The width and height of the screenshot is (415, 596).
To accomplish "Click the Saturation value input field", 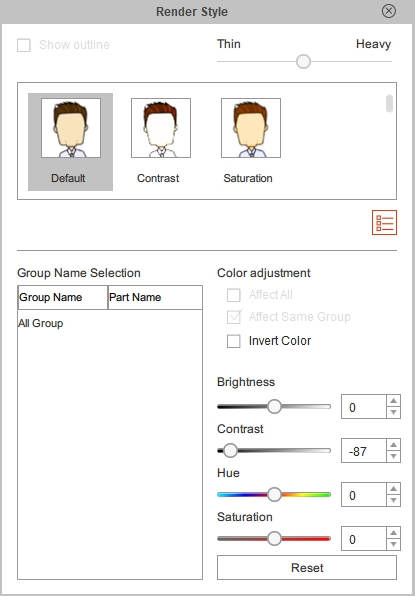I will click(364, 539).
